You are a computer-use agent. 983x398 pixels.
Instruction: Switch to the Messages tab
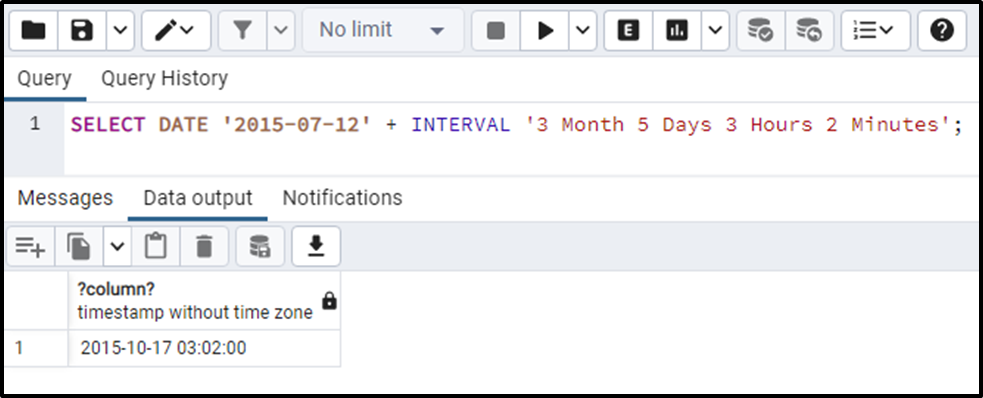65,198
